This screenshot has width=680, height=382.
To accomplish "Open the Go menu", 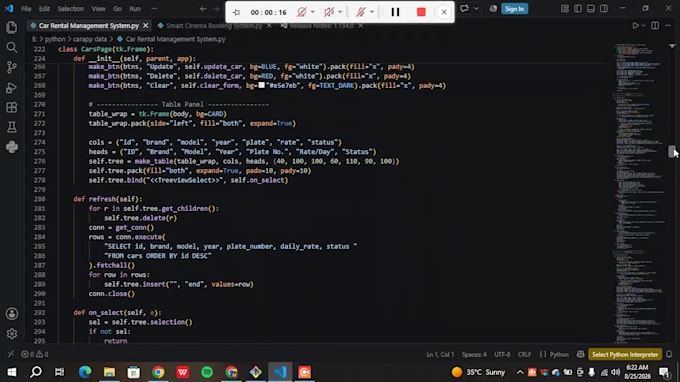I will click(x=118, y=9).
